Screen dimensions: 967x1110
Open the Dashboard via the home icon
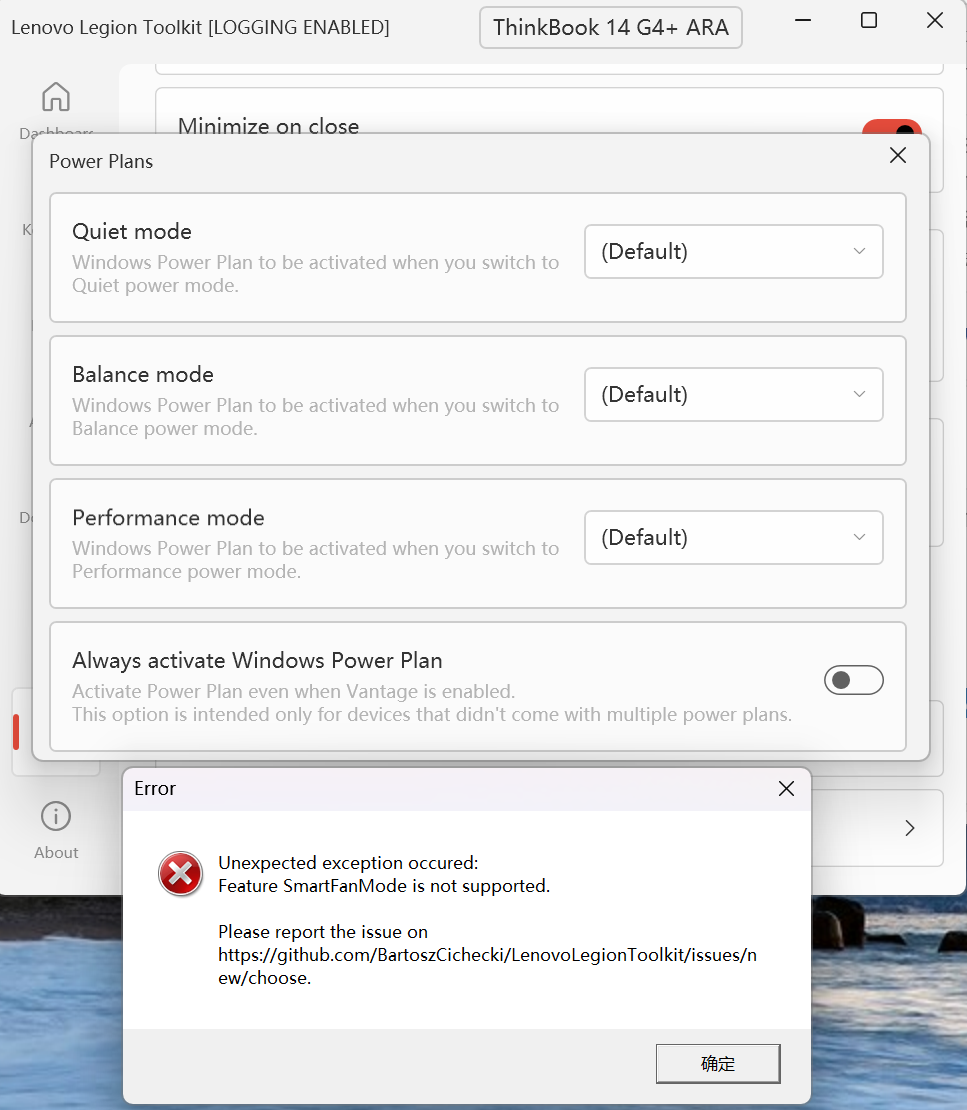56,97
